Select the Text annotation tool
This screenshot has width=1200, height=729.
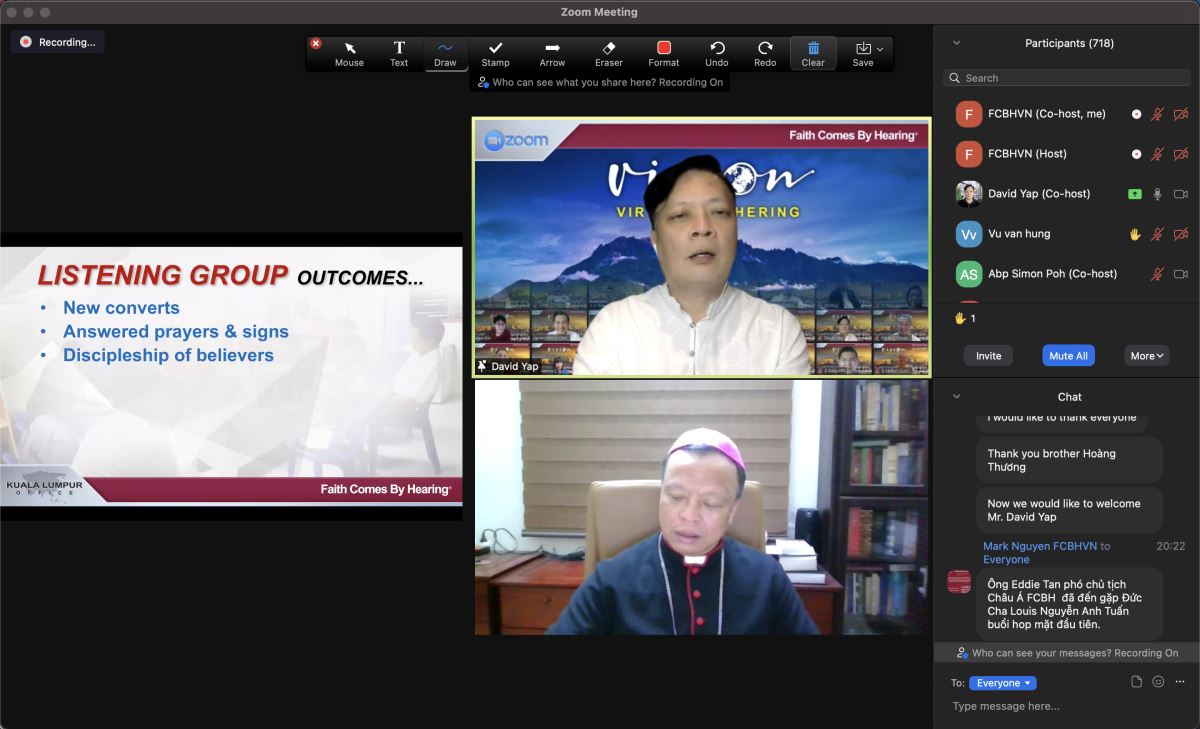pyautogui.click(x=399, y=53)
